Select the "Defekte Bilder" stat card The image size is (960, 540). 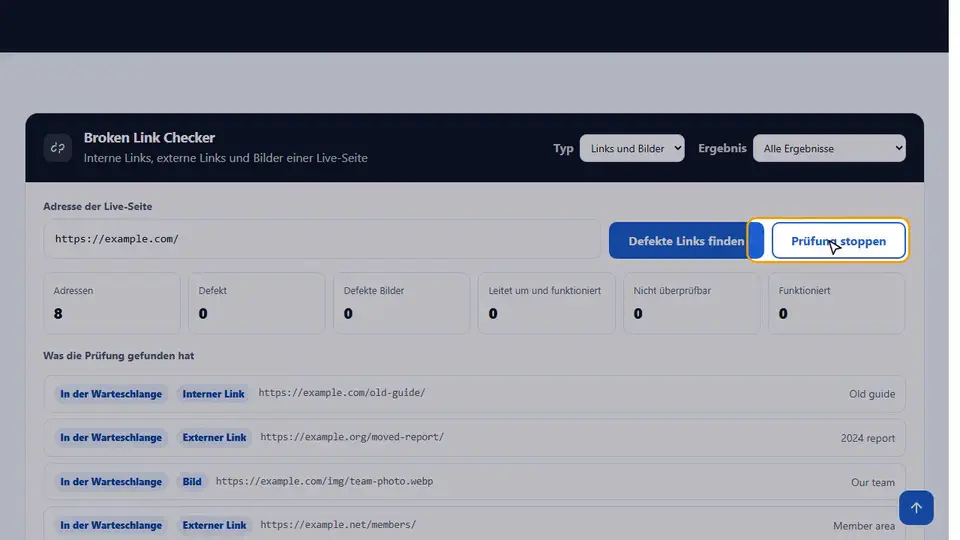point(402,303)
